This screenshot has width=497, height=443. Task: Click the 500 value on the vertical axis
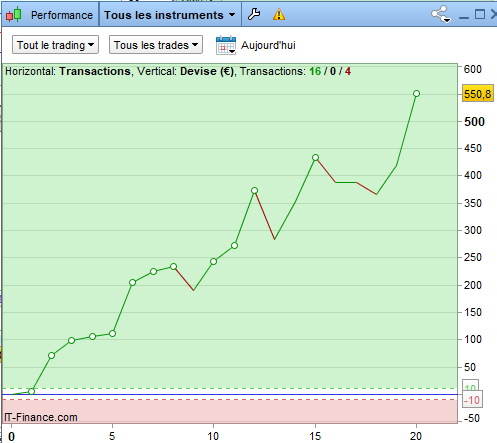pos(474,122)
